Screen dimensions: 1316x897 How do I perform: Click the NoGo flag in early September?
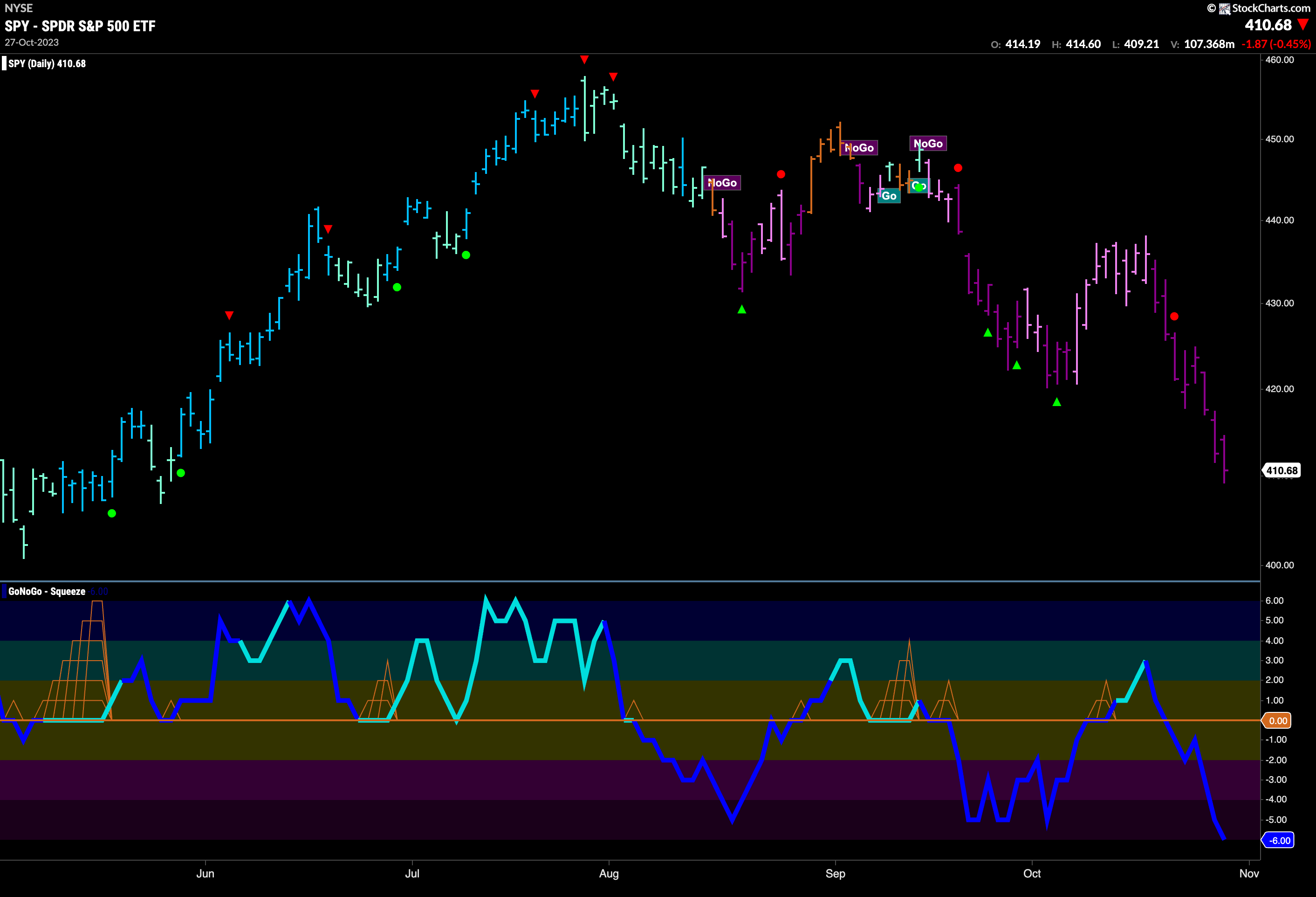click(860, 148)
